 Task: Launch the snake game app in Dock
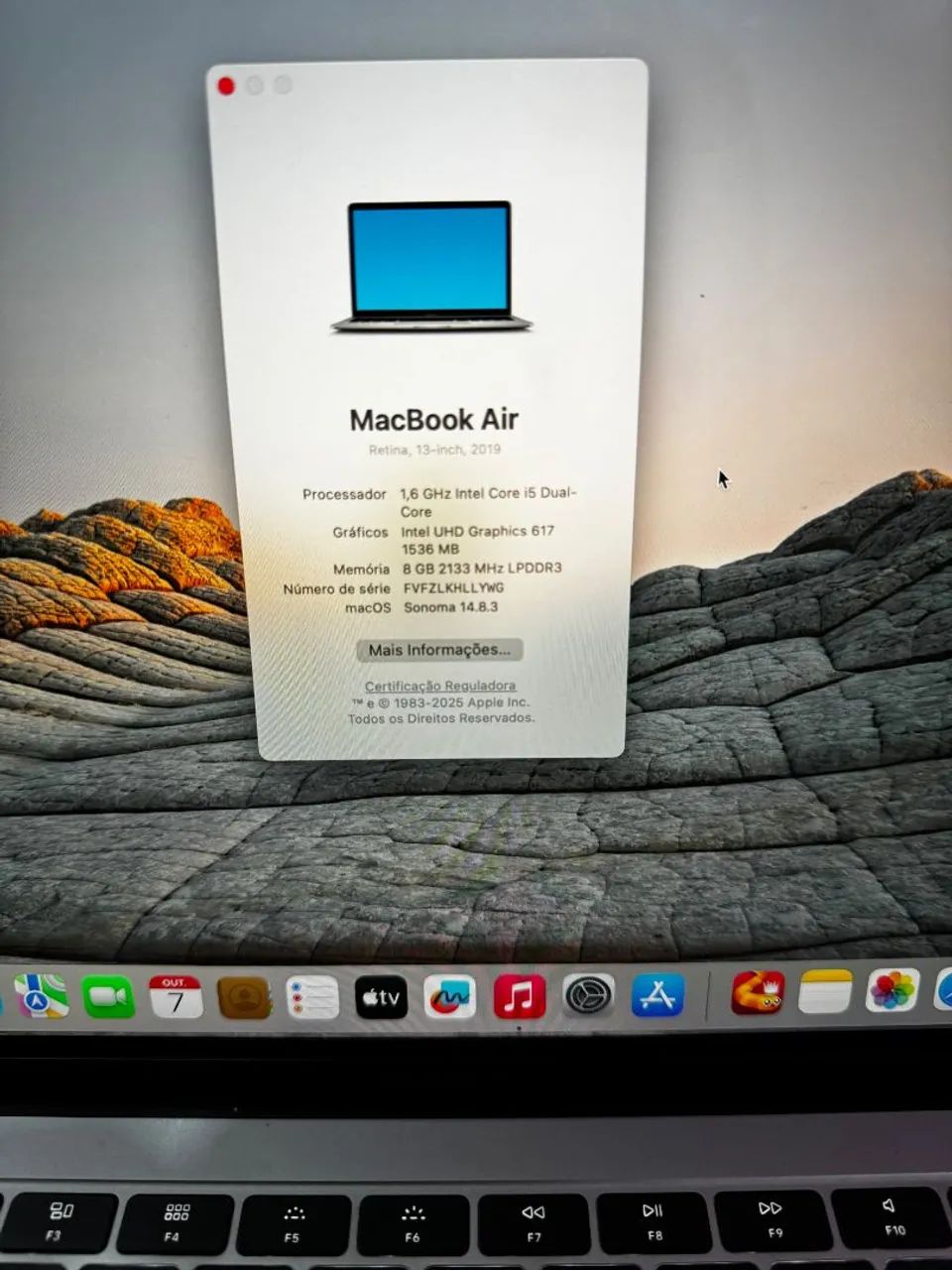point(759,992)
